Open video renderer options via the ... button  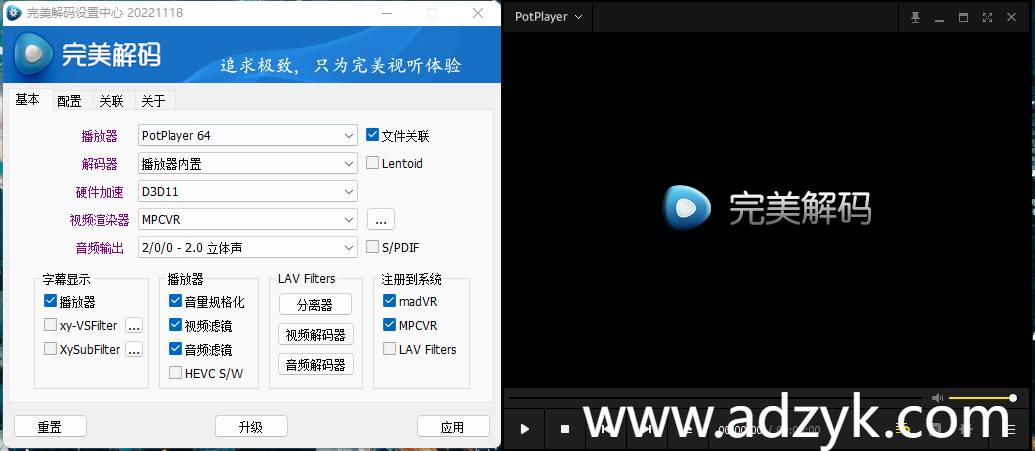point(381,219)
